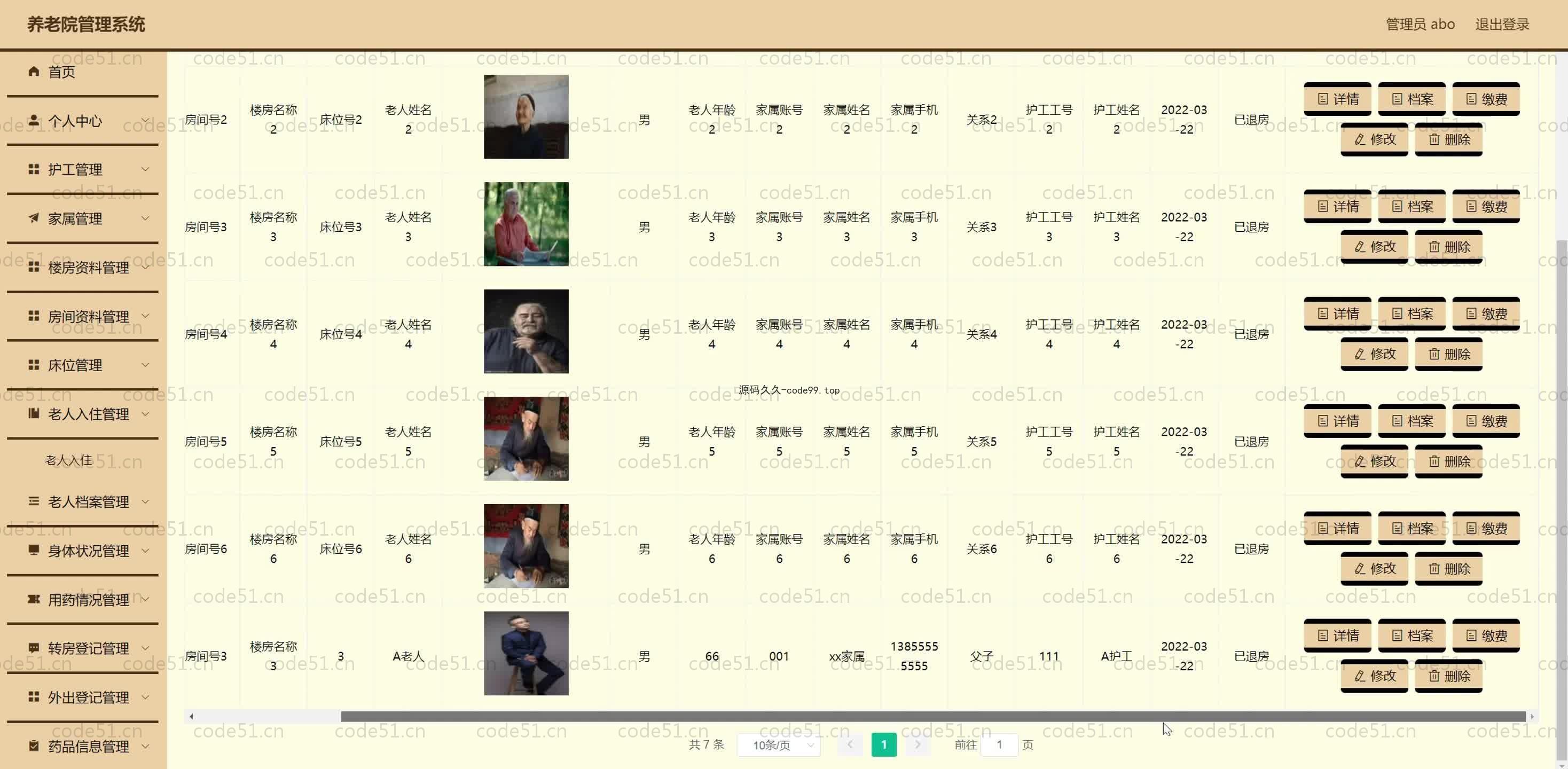This screenshot has height=769, width=1568.
Task: Open photo thumbnail of 老人姓名2
Action: click(x=526, y=117)
